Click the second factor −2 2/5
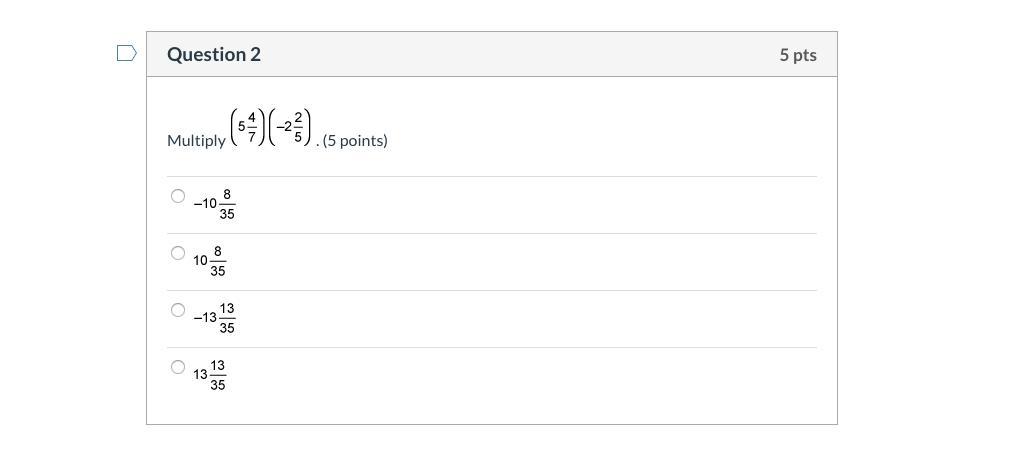 click(x=290, y=127)
